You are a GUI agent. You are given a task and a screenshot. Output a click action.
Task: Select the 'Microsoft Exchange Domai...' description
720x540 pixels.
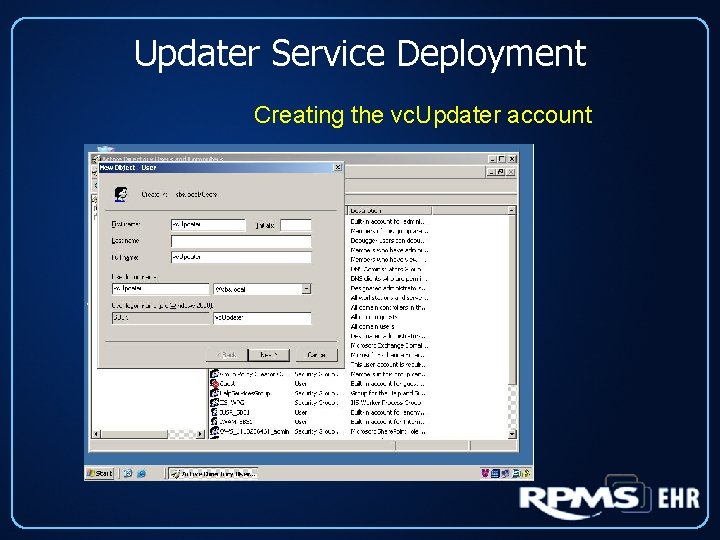(389, 345)
